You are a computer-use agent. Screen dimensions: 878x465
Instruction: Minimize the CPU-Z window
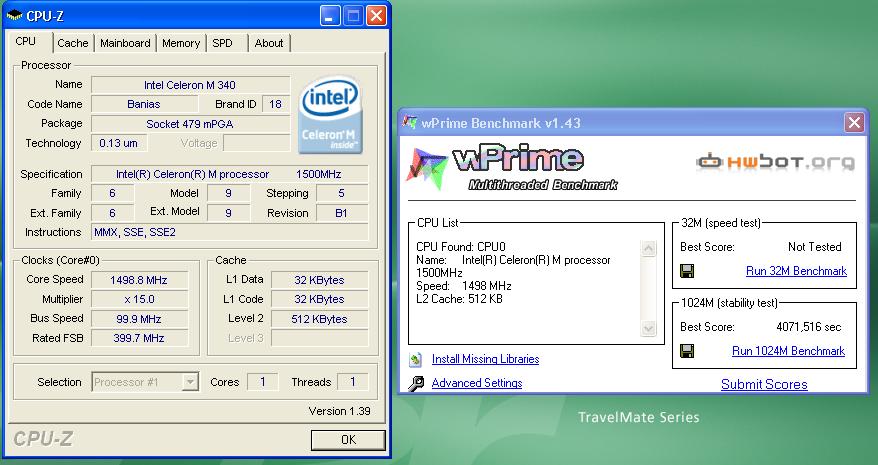[330, 16]
